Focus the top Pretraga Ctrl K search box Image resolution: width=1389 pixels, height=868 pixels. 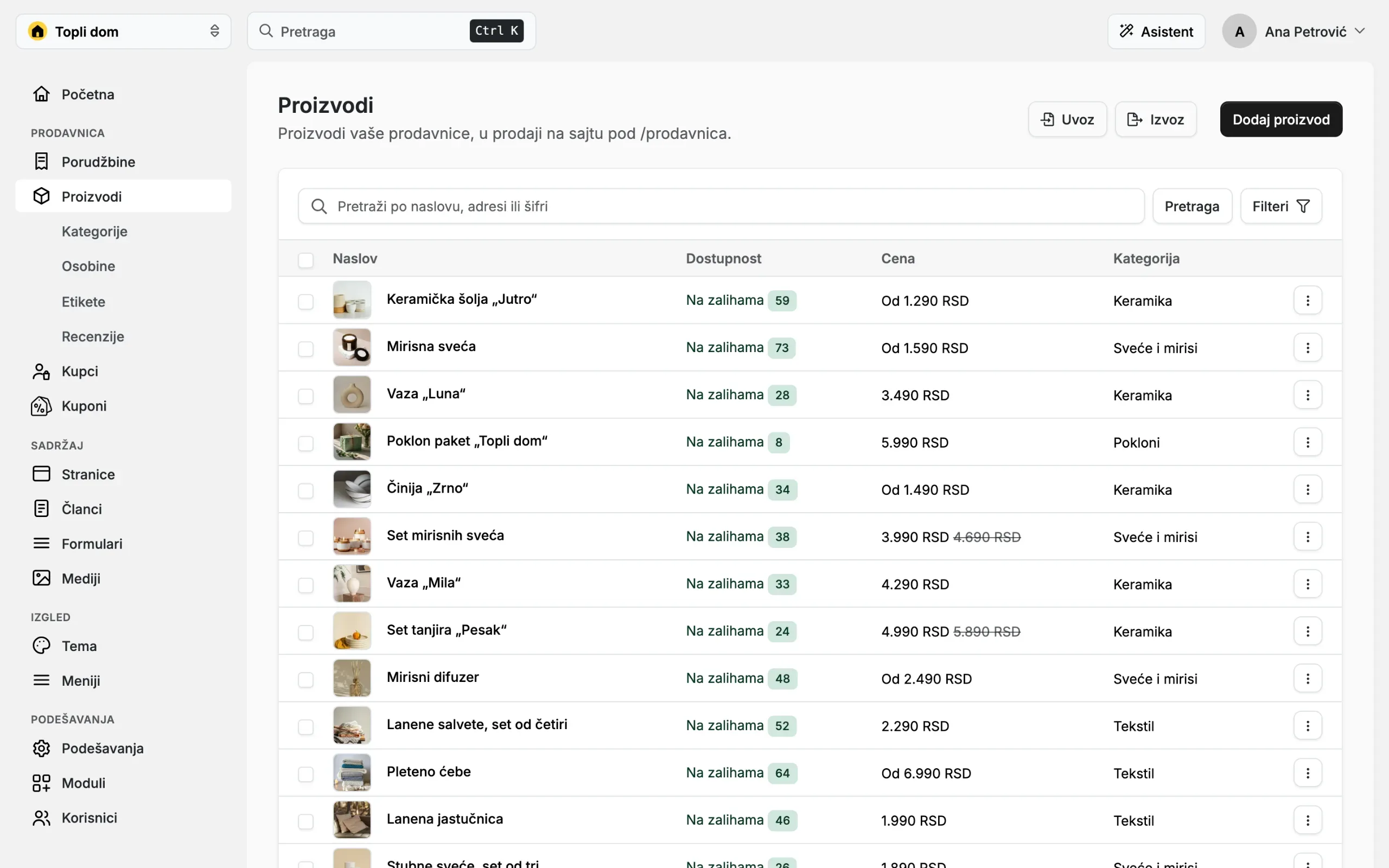tap(391, 31)
